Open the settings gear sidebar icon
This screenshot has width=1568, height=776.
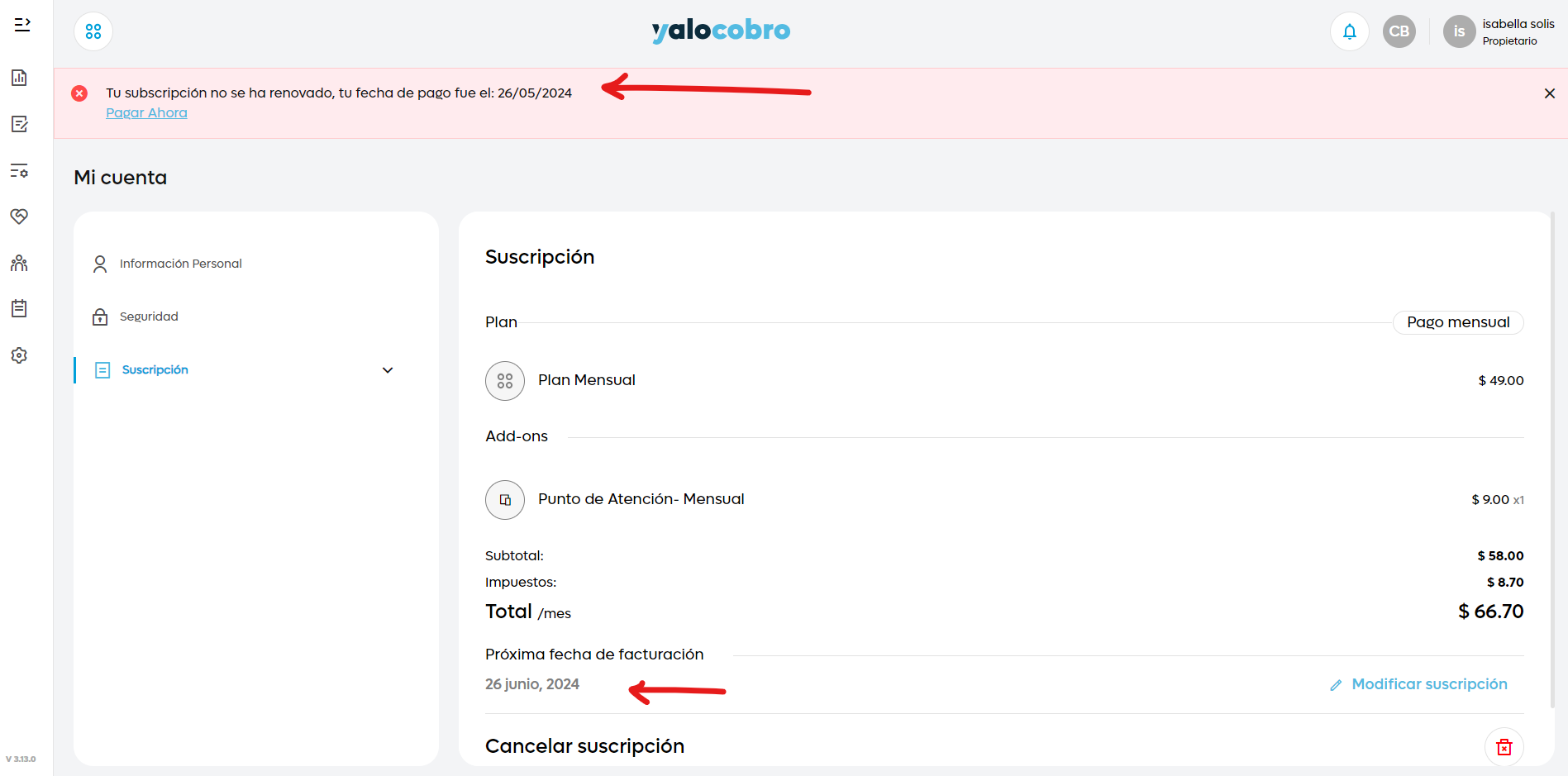[19, 355]
